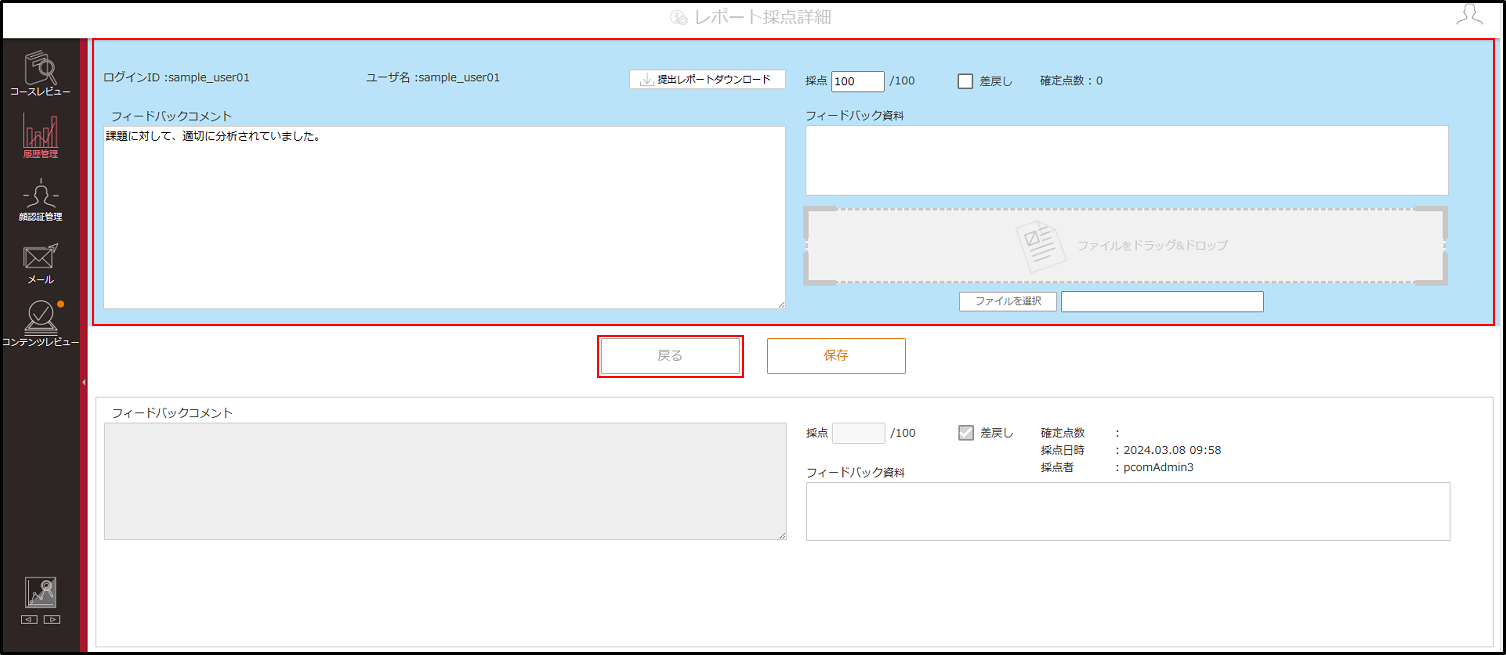This screenshot has width=1506, height=655.
Task: Open コンテンツレビュー in the sidebar
Action: (41, 324)
